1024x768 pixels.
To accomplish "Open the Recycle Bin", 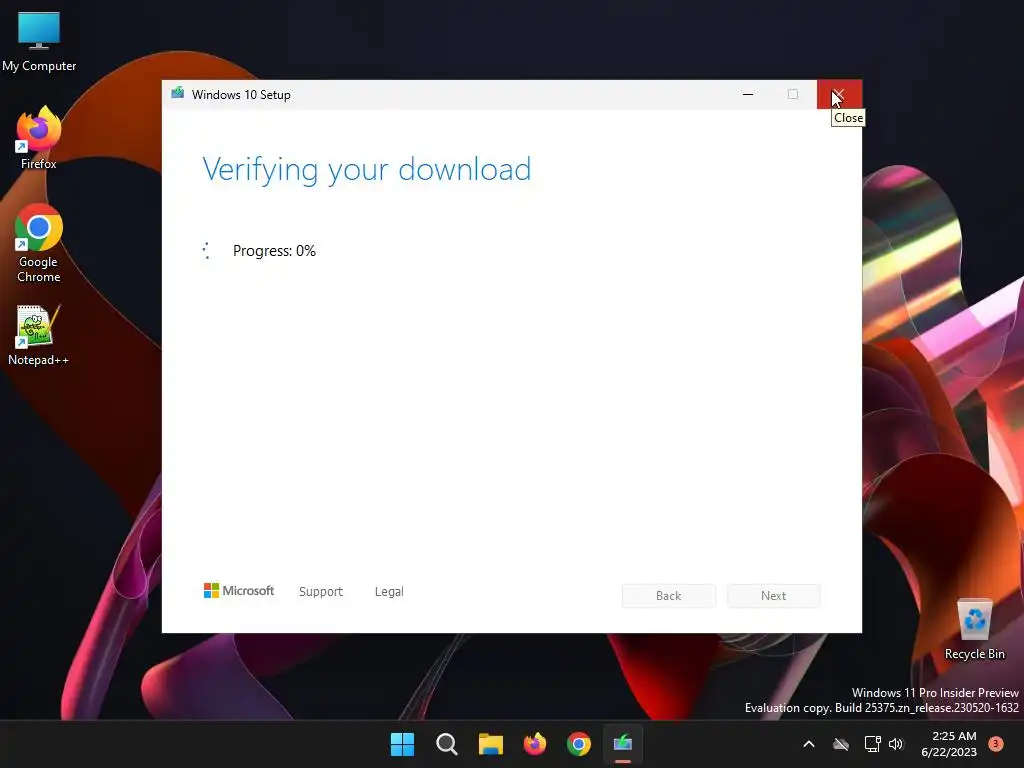I will point(974,630).
